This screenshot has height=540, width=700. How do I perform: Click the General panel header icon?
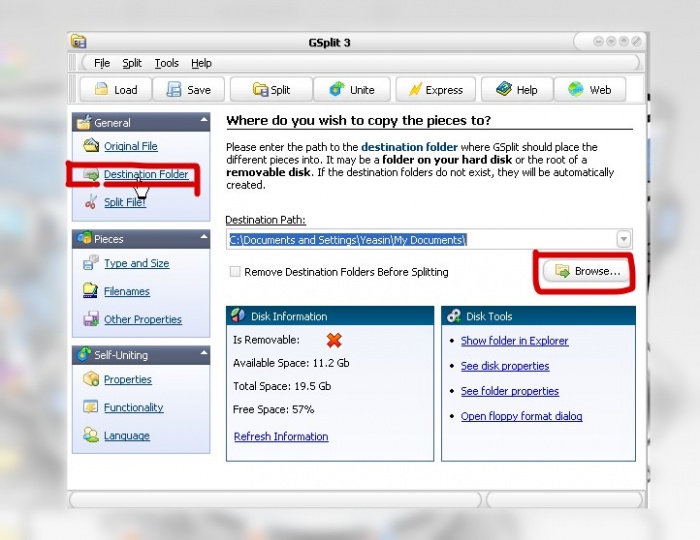84,122
